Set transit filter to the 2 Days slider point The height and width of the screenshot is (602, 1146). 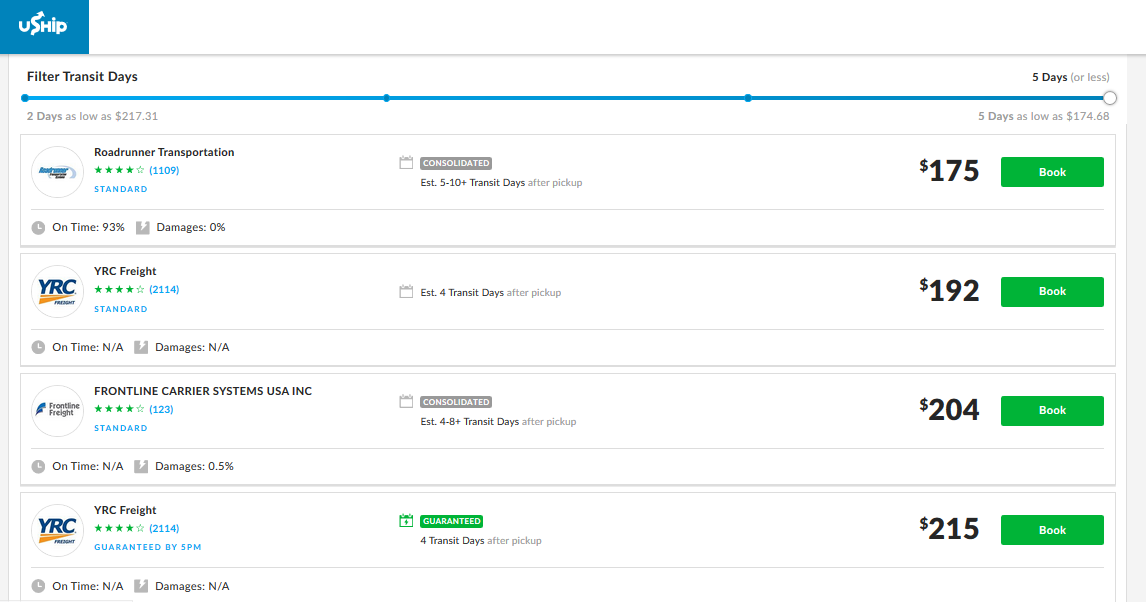pyautogui.click(x=25, y=98)
